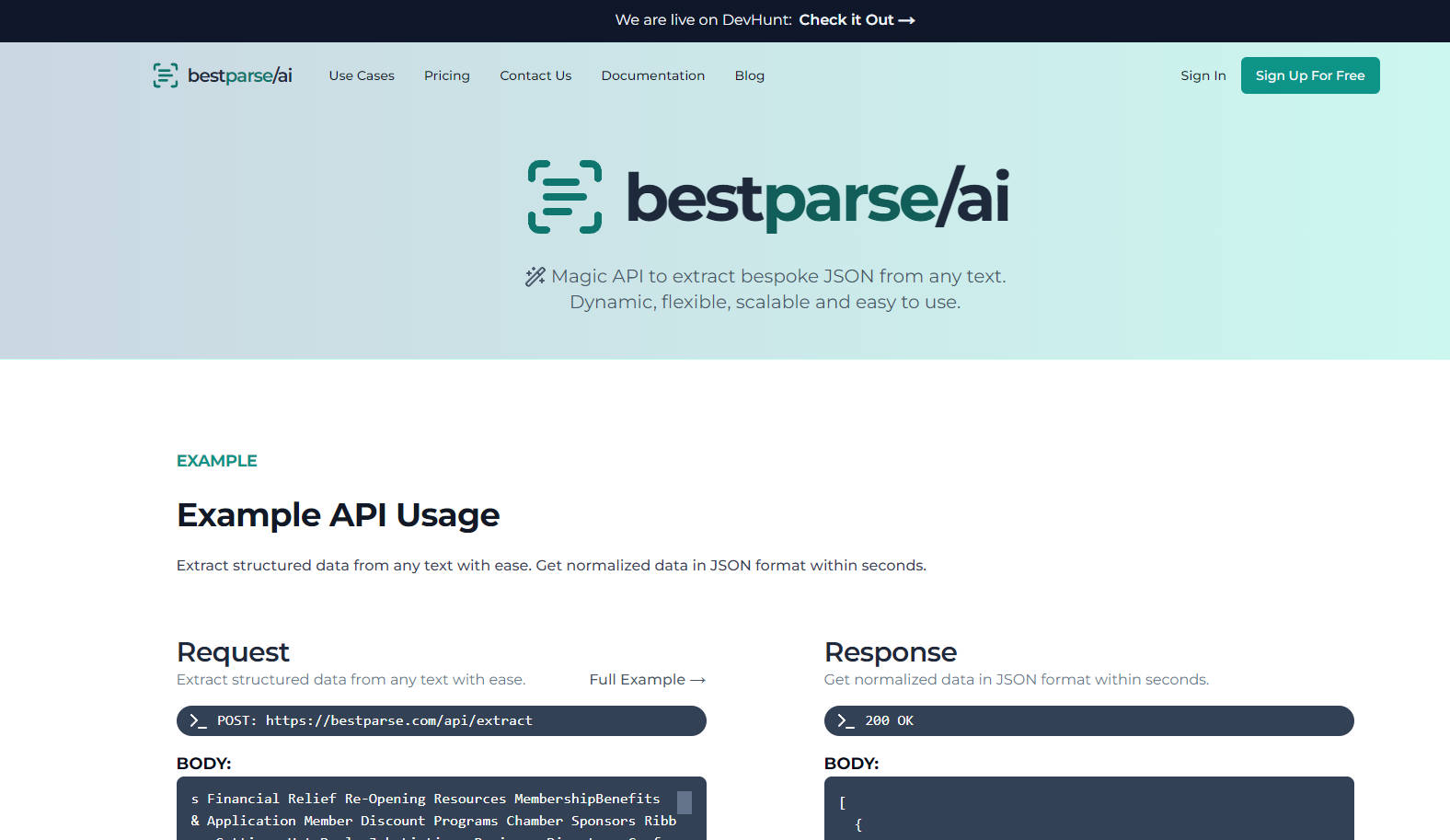
Task: Open Contact Us in the navigation
Action: pos(535,75)
